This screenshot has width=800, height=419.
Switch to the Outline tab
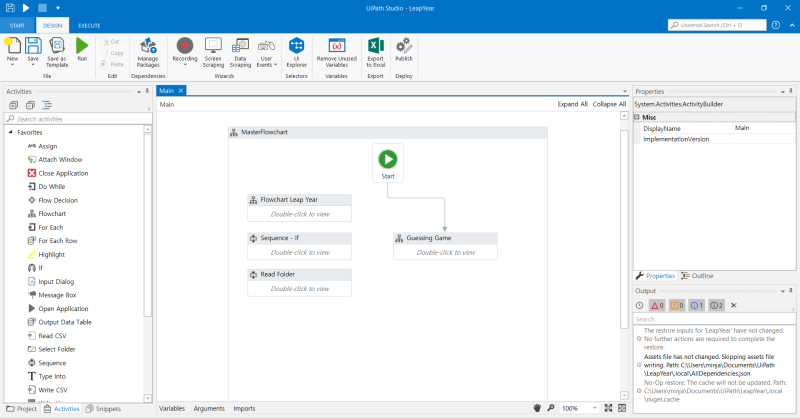(x=697, y=276)
